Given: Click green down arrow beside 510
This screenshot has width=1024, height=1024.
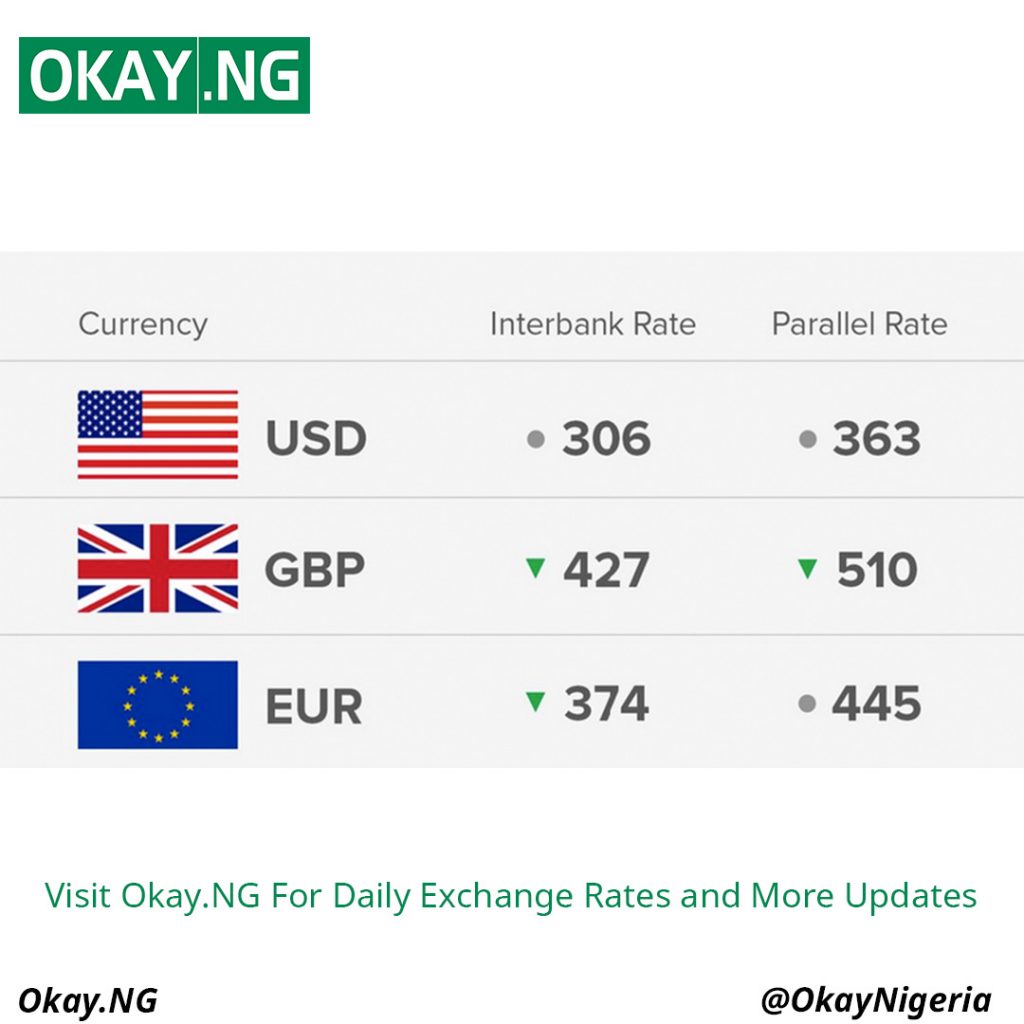Looking at the screenshot, I should pos(808,568).
